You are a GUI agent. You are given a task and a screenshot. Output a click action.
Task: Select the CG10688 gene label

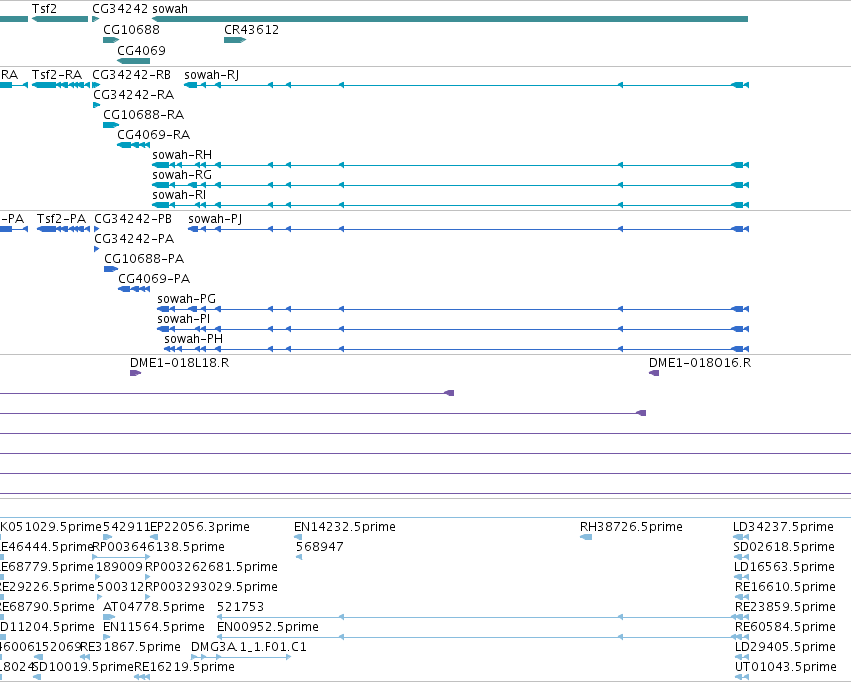[131, 29]
